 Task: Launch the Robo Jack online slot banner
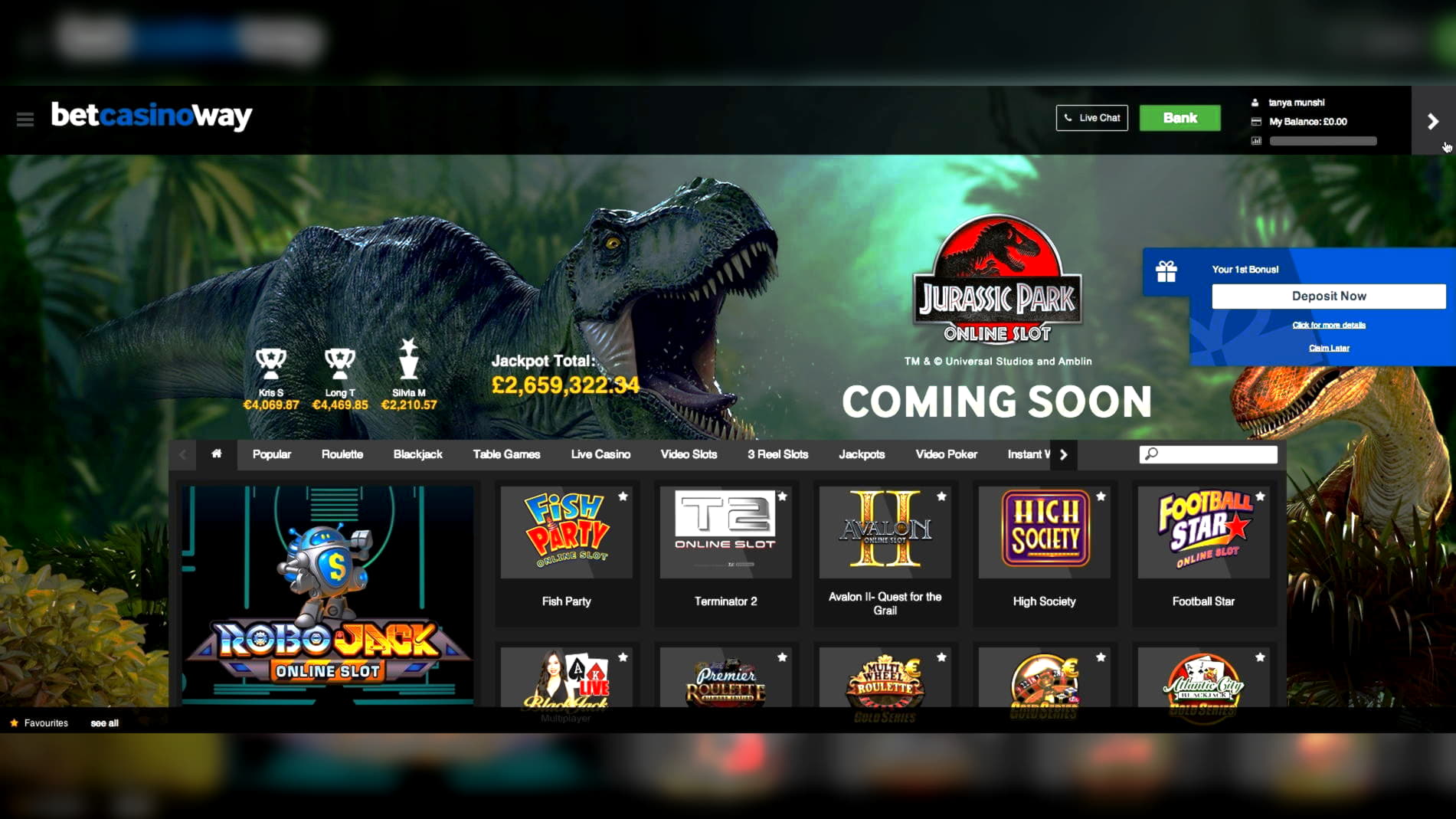coord(328,595)
